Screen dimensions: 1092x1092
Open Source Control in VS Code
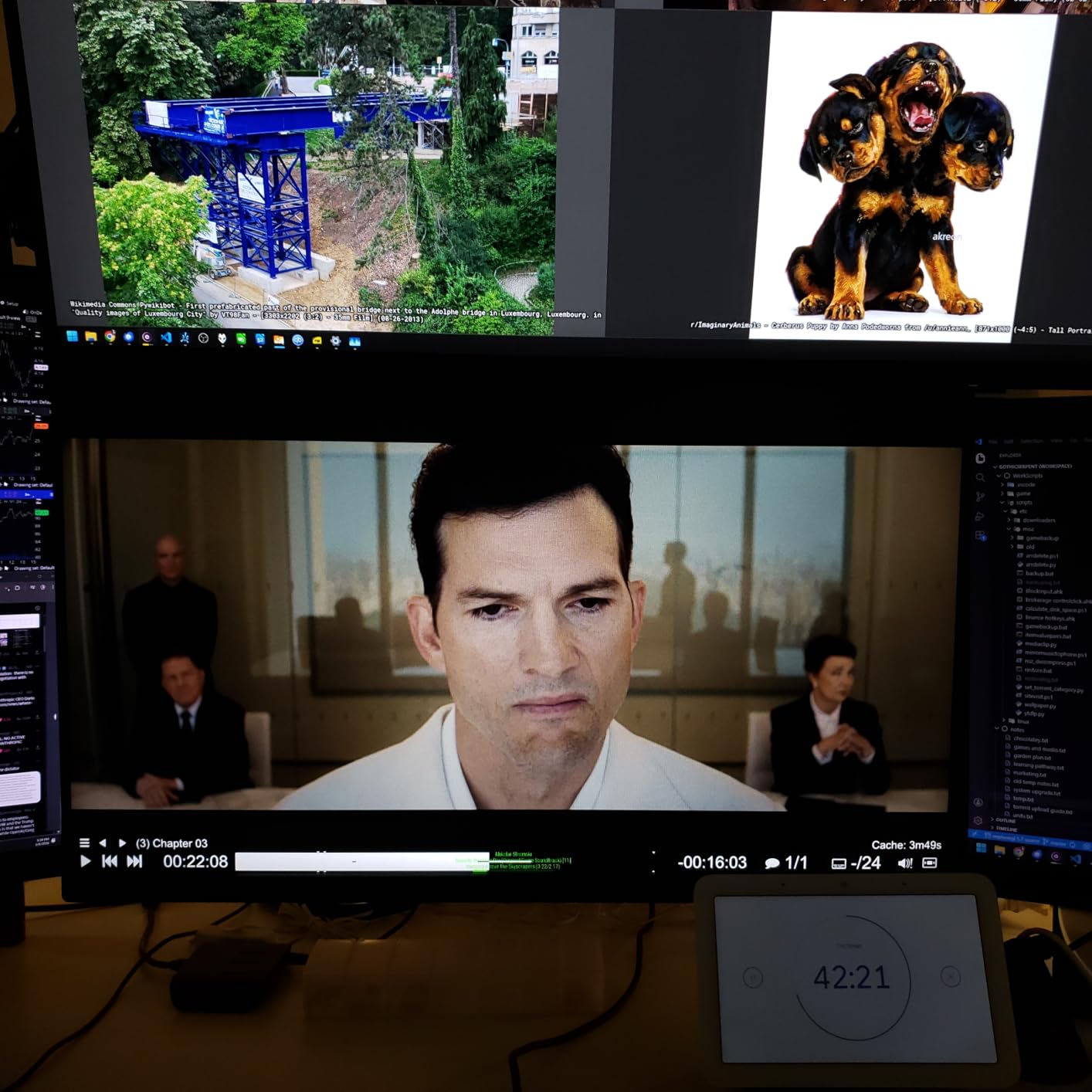980,497
